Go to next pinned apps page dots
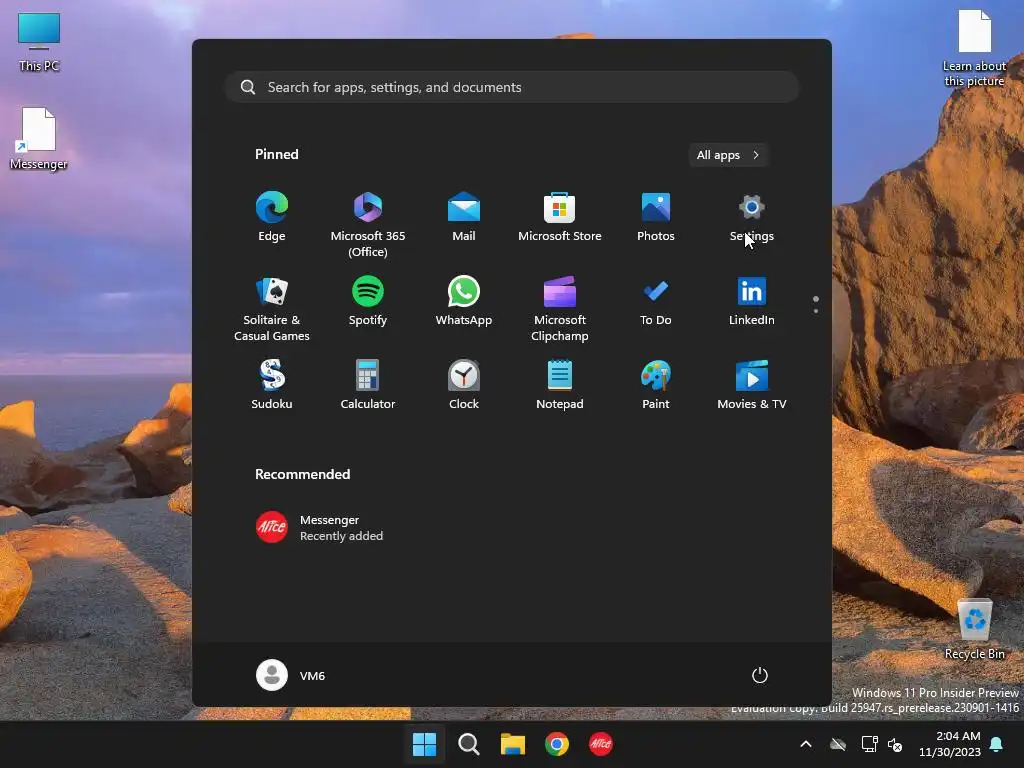1024x768 pixels. click(816, 305)
